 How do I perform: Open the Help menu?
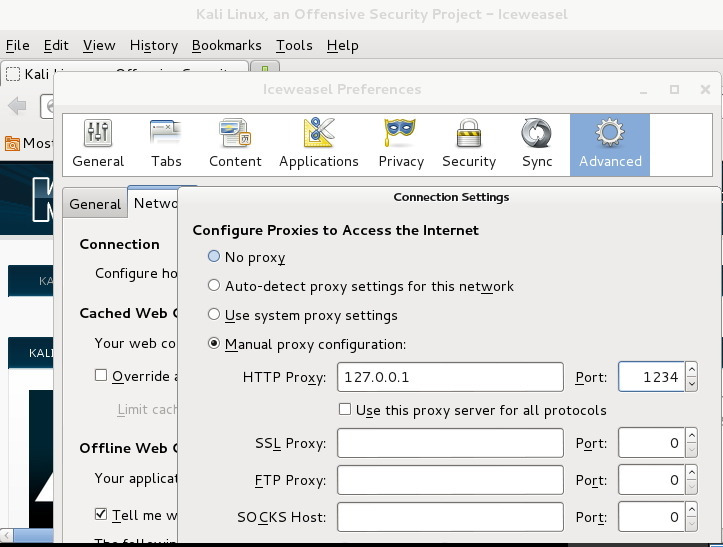pos(342,45)
